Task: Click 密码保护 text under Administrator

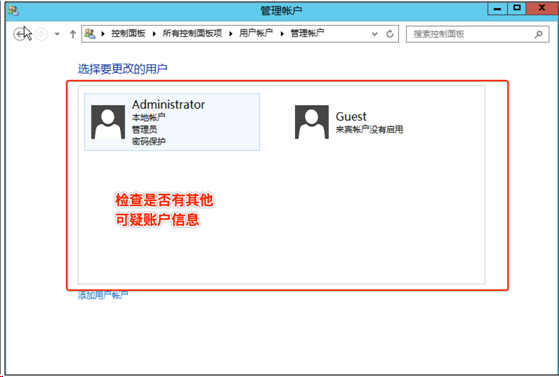Action: pyautogui.click(x=149, y=141)
